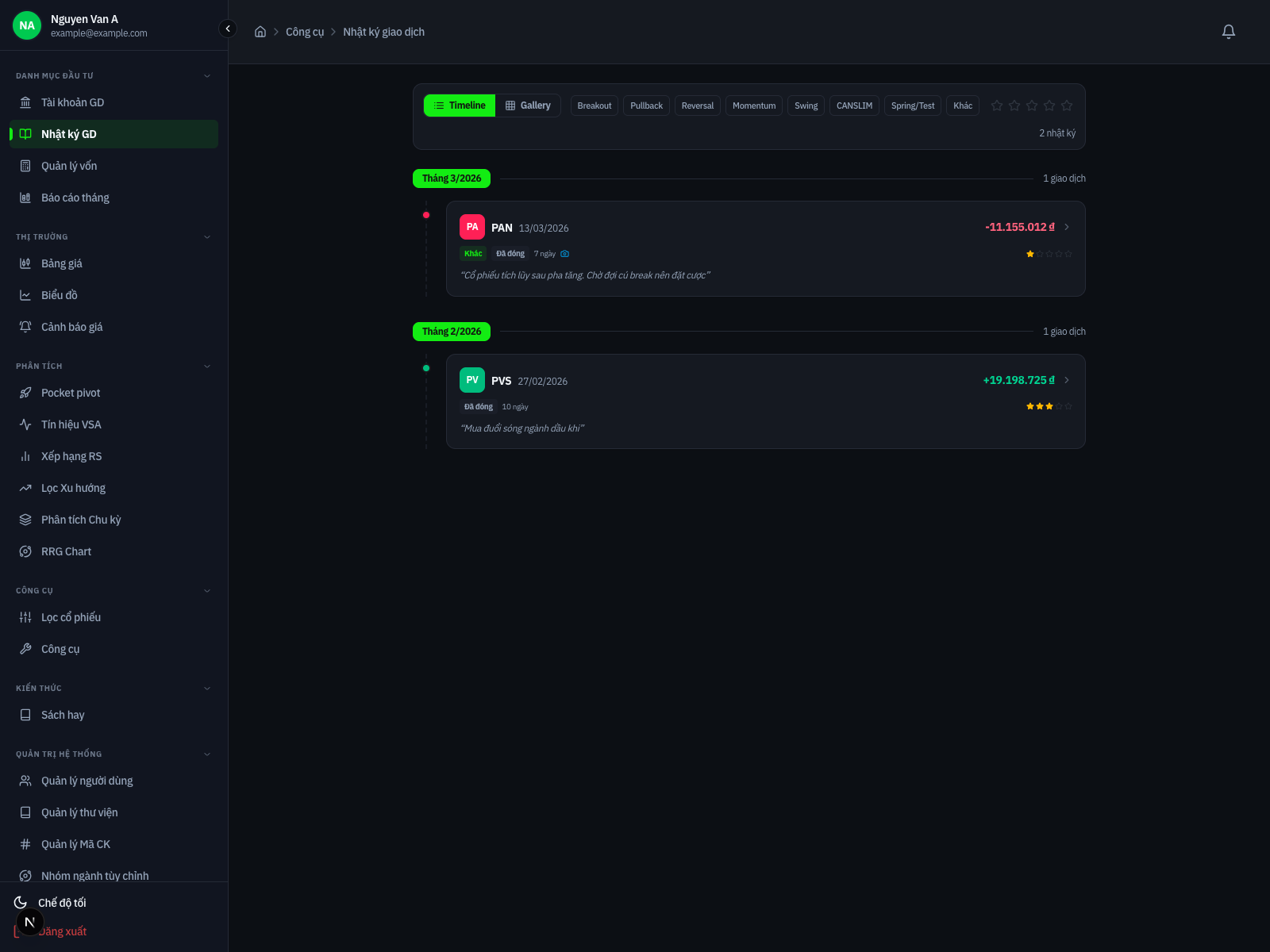Image resolution: width=1270 pixels, height=952 pixels.
Task: Open RRG Chart in sidebar
Action: [66, 551]
